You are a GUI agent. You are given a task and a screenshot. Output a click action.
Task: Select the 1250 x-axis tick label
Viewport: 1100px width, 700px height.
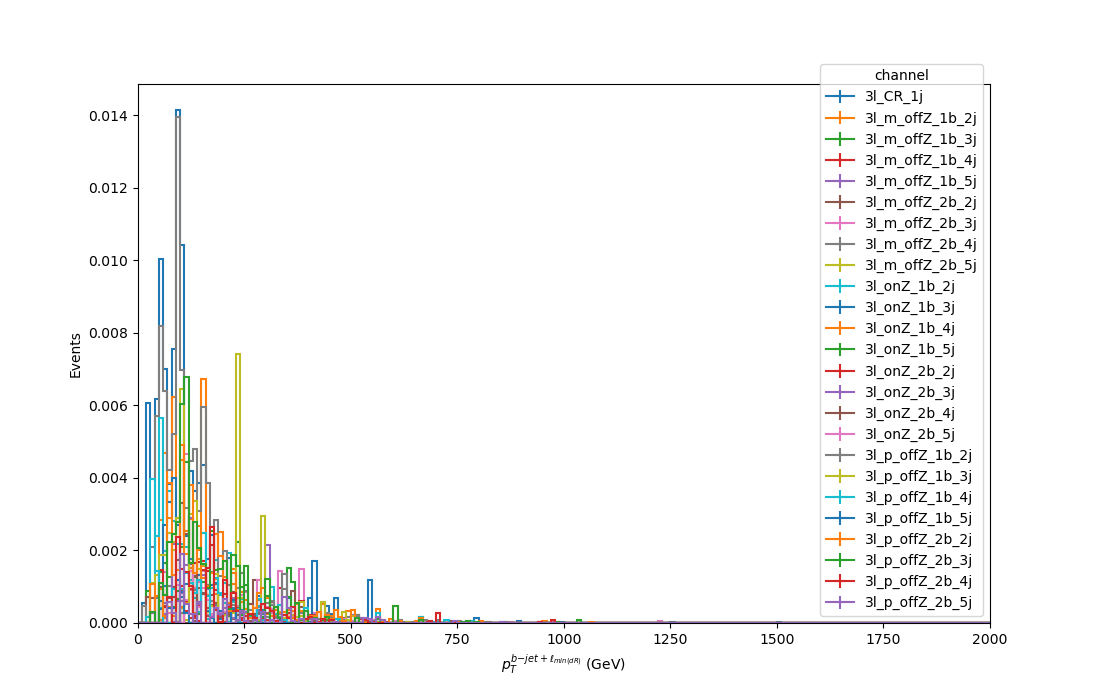671,640
